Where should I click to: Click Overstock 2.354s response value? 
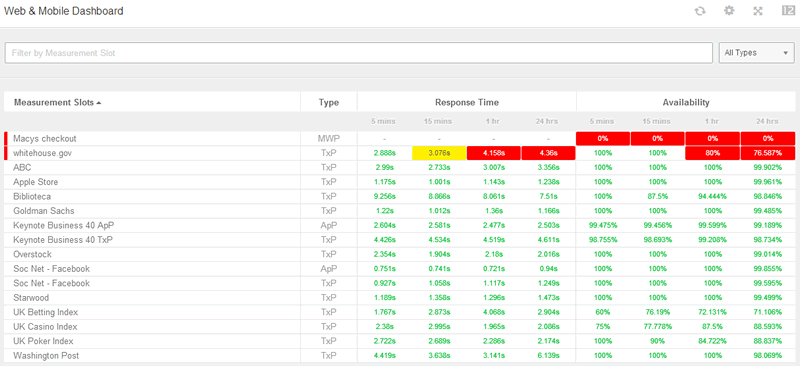pos(384,254)
